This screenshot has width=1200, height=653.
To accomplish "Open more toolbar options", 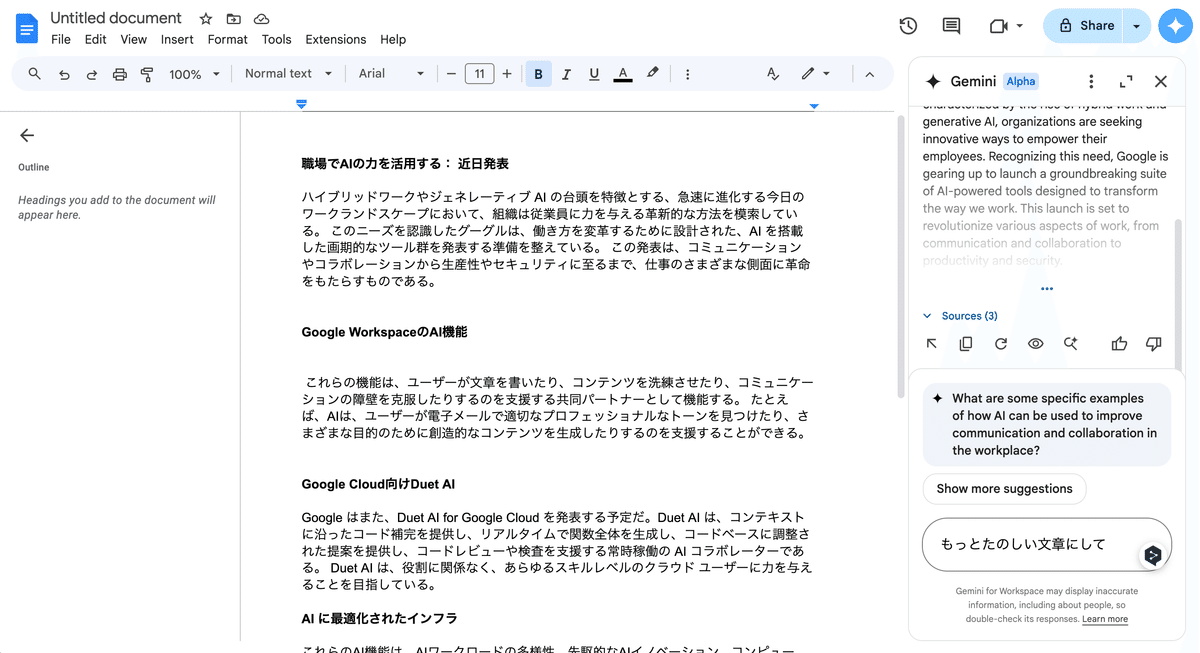I will coord(687,74).
